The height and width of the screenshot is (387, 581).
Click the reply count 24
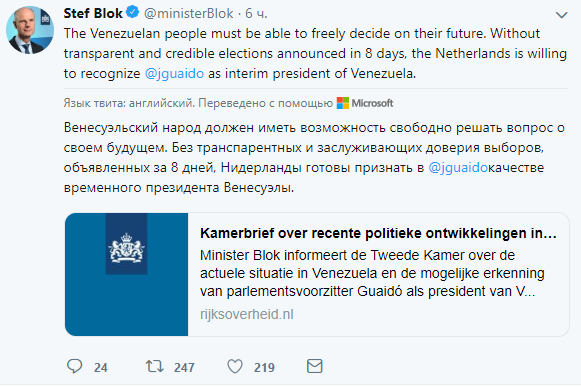tap(101, 367)
